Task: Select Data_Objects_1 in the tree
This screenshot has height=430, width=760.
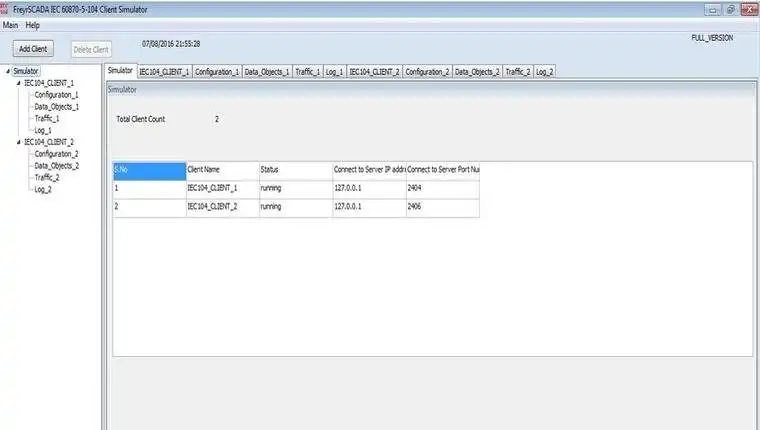Action: click(x=57, y=107)
